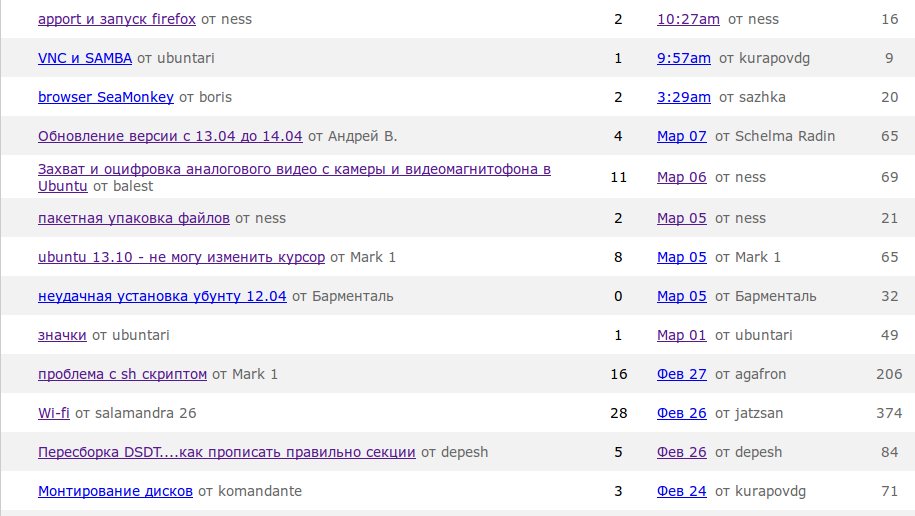The height and width of the screenshot is (516, 915).
Task: Go to the Мар 07 last post
Action: (682, 136)
